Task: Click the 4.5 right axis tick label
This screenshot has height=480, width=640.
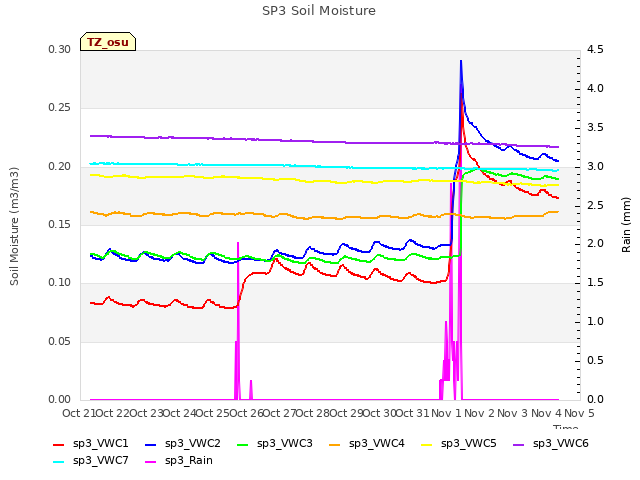Action: (x=595, y=50)
